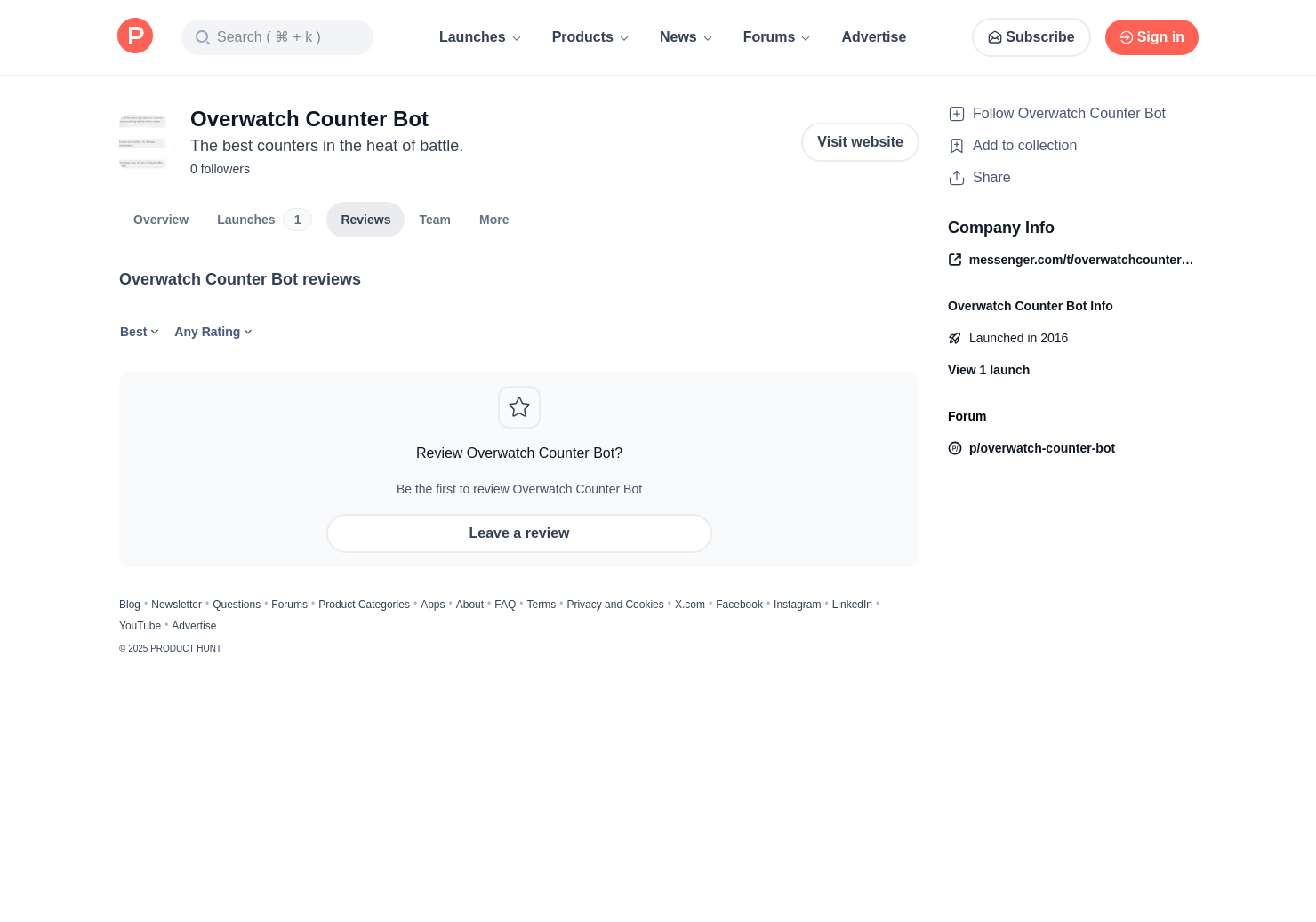Open the Forums footer link
The width and height of the screenshot is (1316, 922).
click(289, 605)
